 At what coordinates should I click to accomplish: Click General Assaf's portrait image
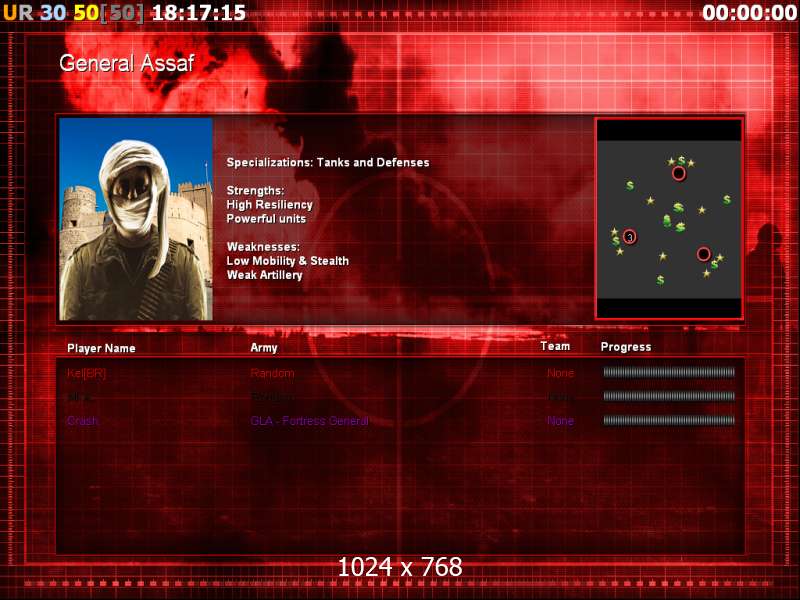pyautogui.click(x=136, y=219)
